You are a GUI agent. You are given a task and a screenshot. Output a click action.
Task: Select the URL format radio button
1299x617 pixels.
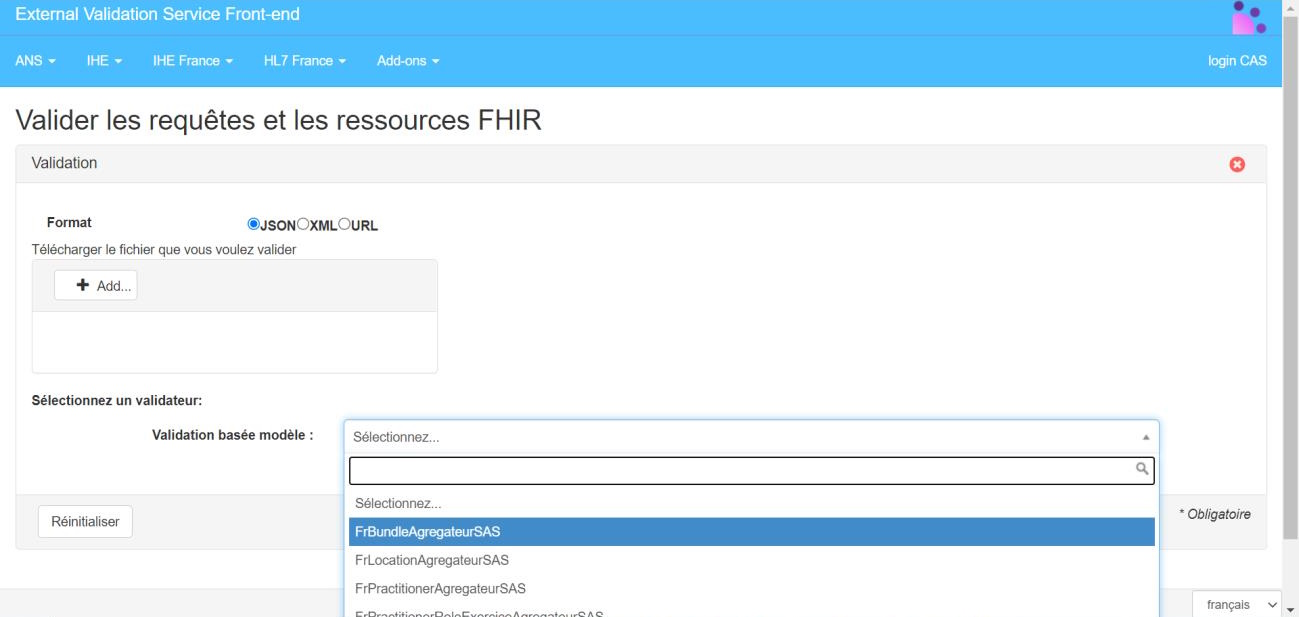pyautogui.click(x=345, y=225)
